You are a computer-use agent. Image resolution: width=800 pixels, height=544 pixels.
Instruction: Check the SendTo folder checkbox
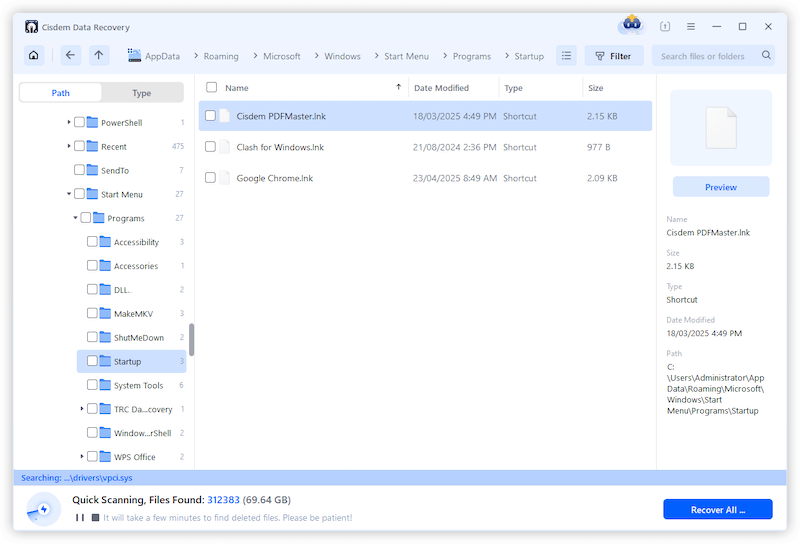[79, 170]
